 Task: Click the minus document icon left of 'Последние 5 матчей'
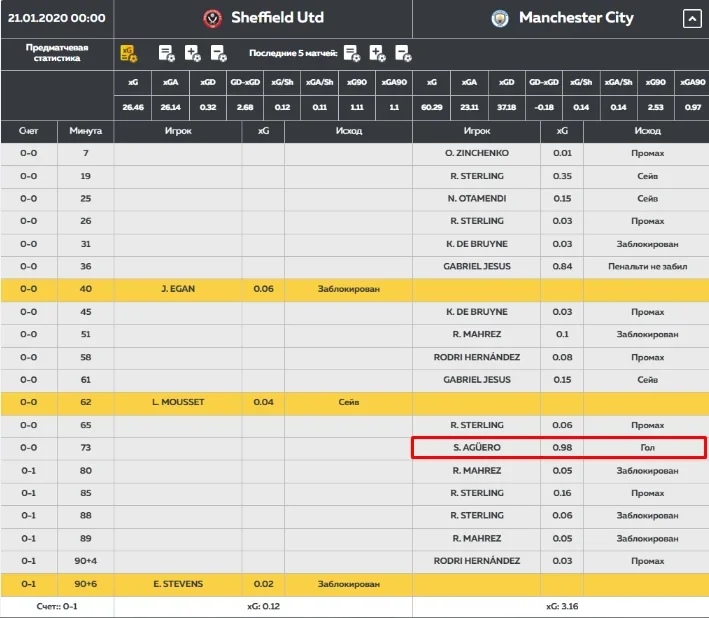219,53
